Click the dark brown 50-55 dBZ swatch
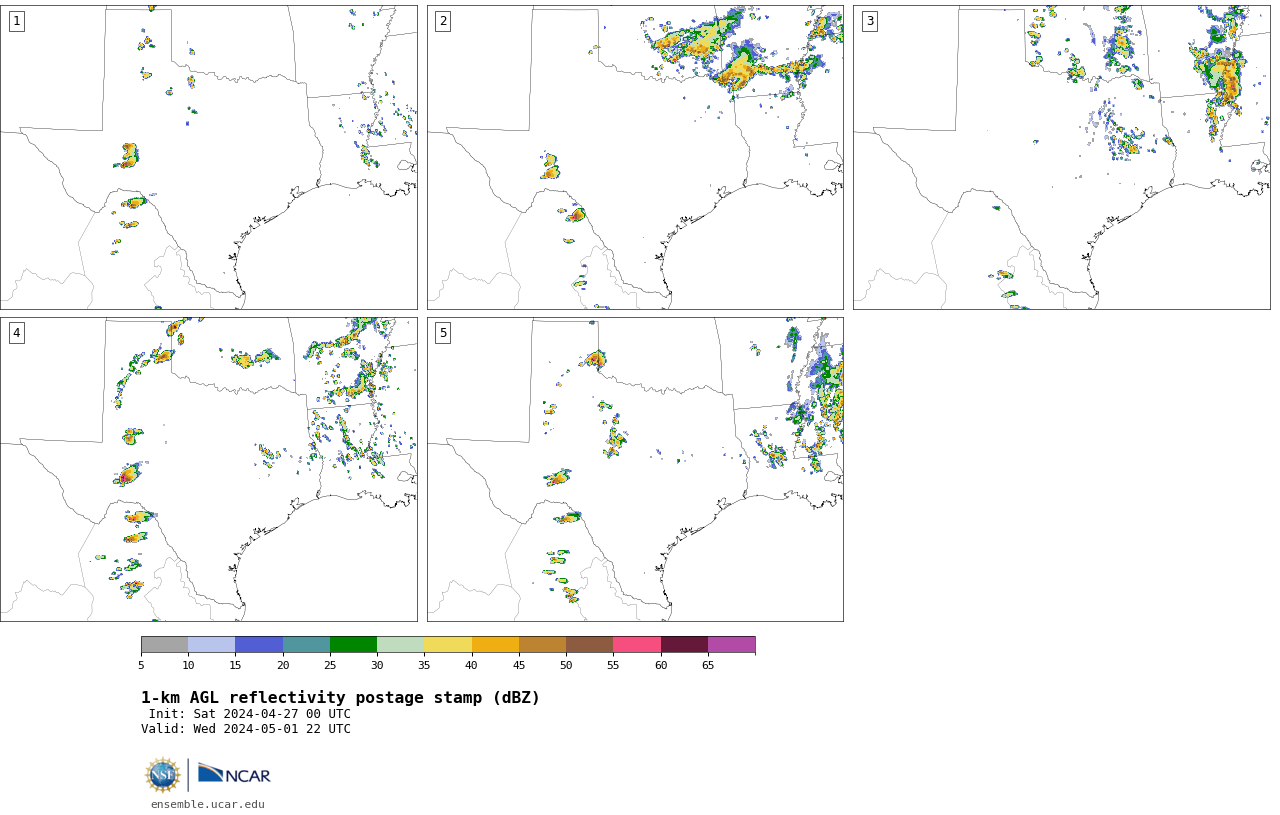Image resolution: width=1280 pixels, height=815 pixels. (x=590, y=644)
